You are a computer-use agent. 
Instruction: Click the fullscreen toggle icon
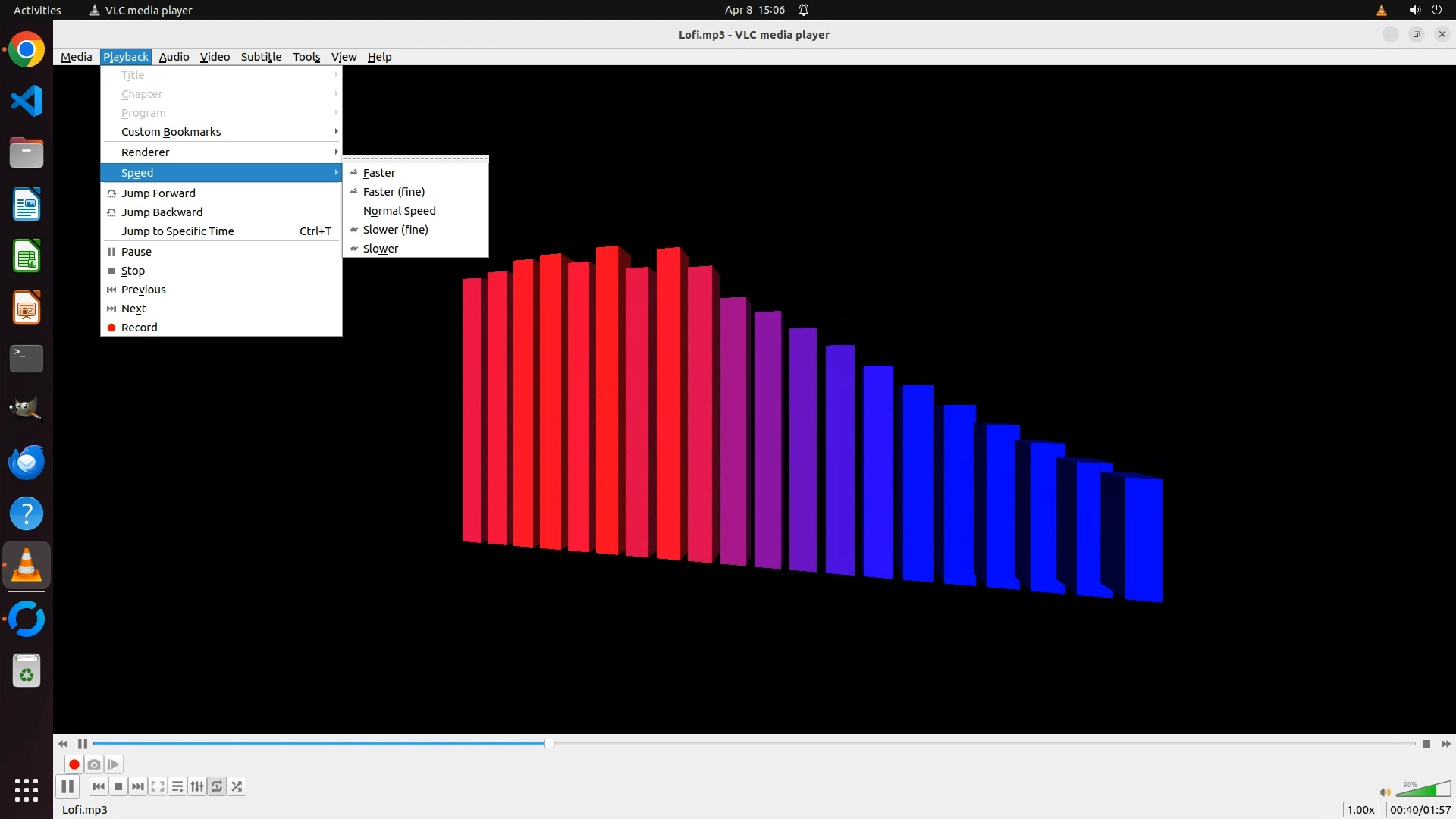[158, 786]
